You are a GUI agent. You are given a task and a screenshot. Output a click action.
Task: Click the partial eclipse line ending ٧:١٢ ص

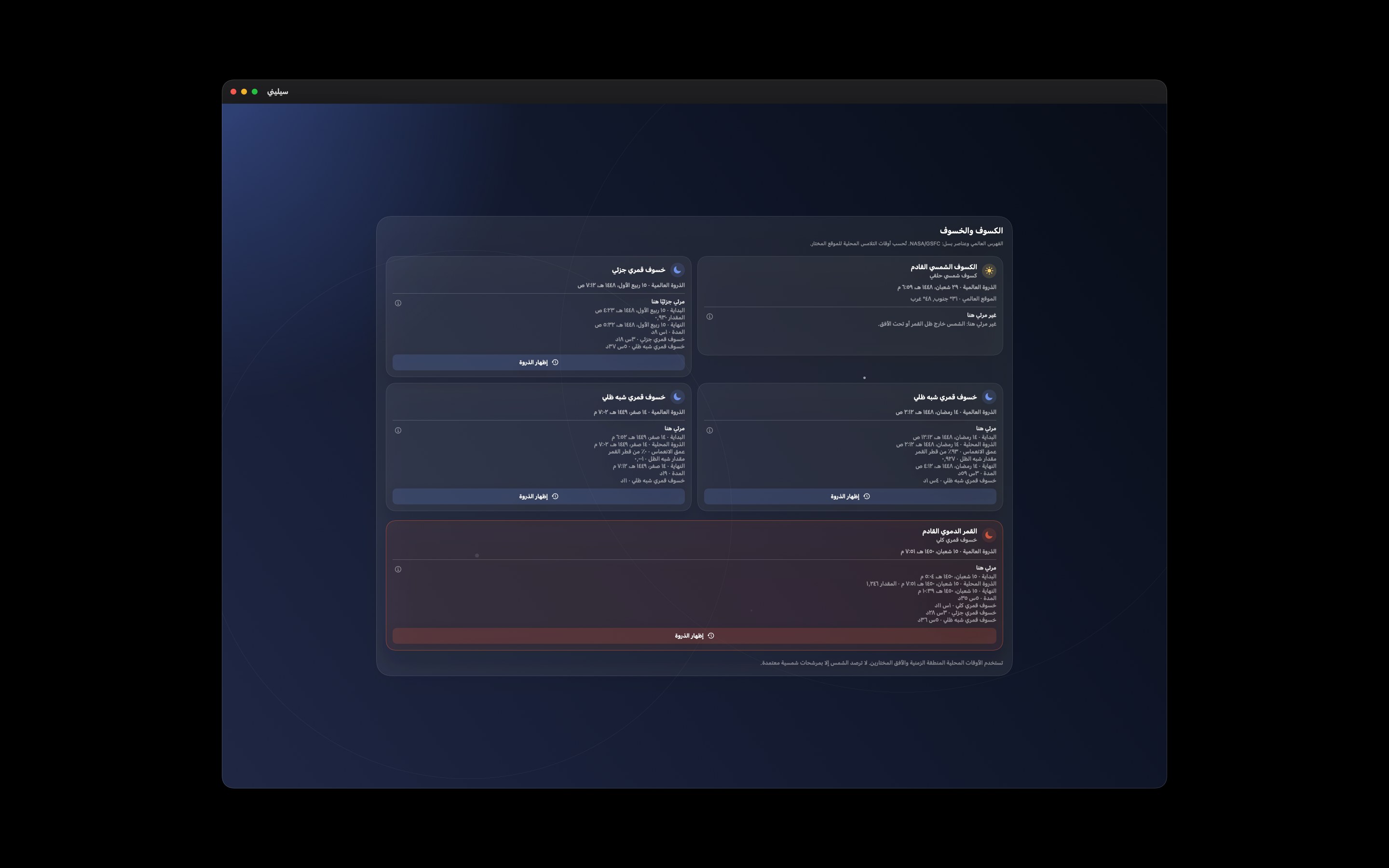coord(631,285)
